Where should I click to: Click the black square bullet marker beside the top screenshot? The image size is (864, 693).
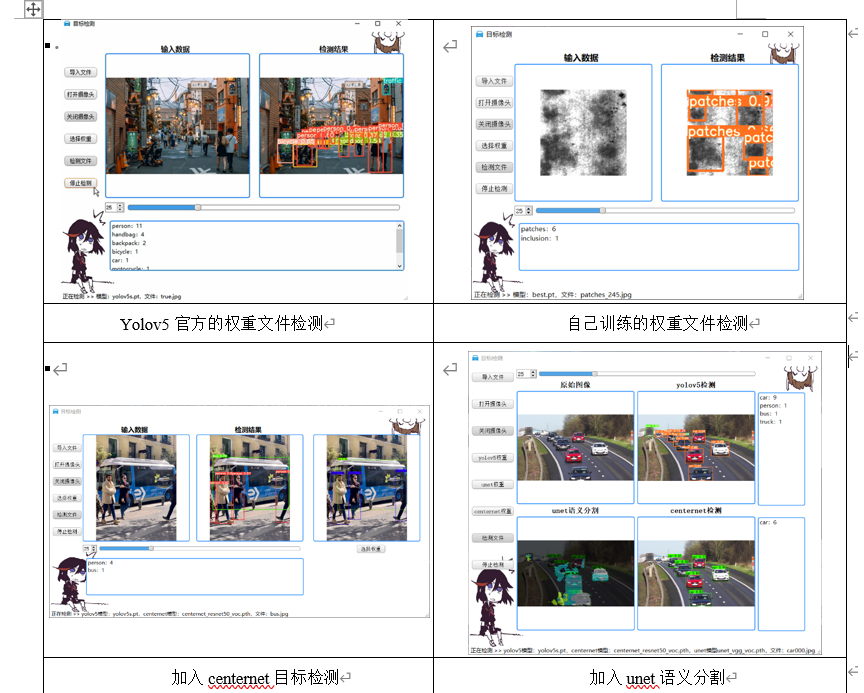click(47, 45)
